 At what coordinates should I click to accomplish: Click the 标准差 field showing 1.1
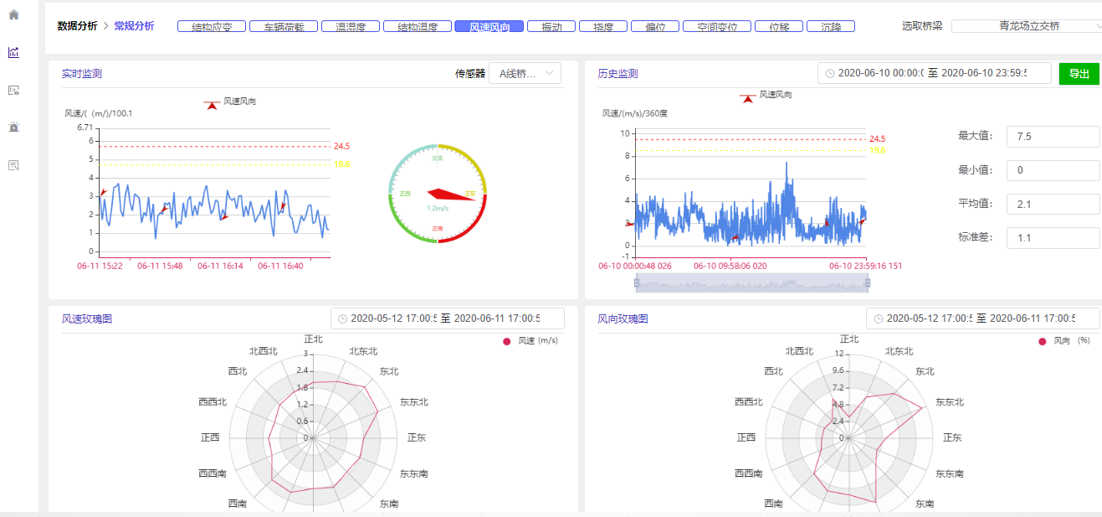tap(1053, 237)
